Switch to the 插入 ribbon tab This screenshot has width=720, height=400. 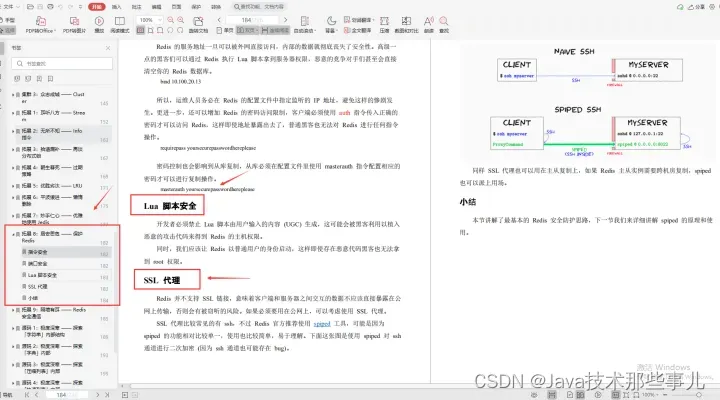coord(117,7)
